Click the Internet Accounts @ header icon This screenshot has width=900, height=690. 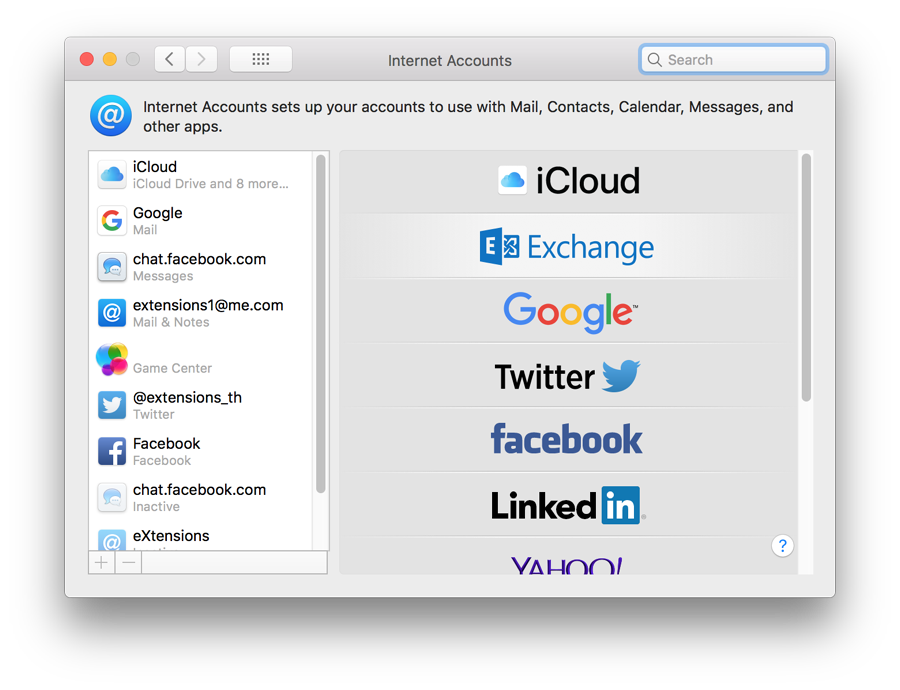coord(111,115)
